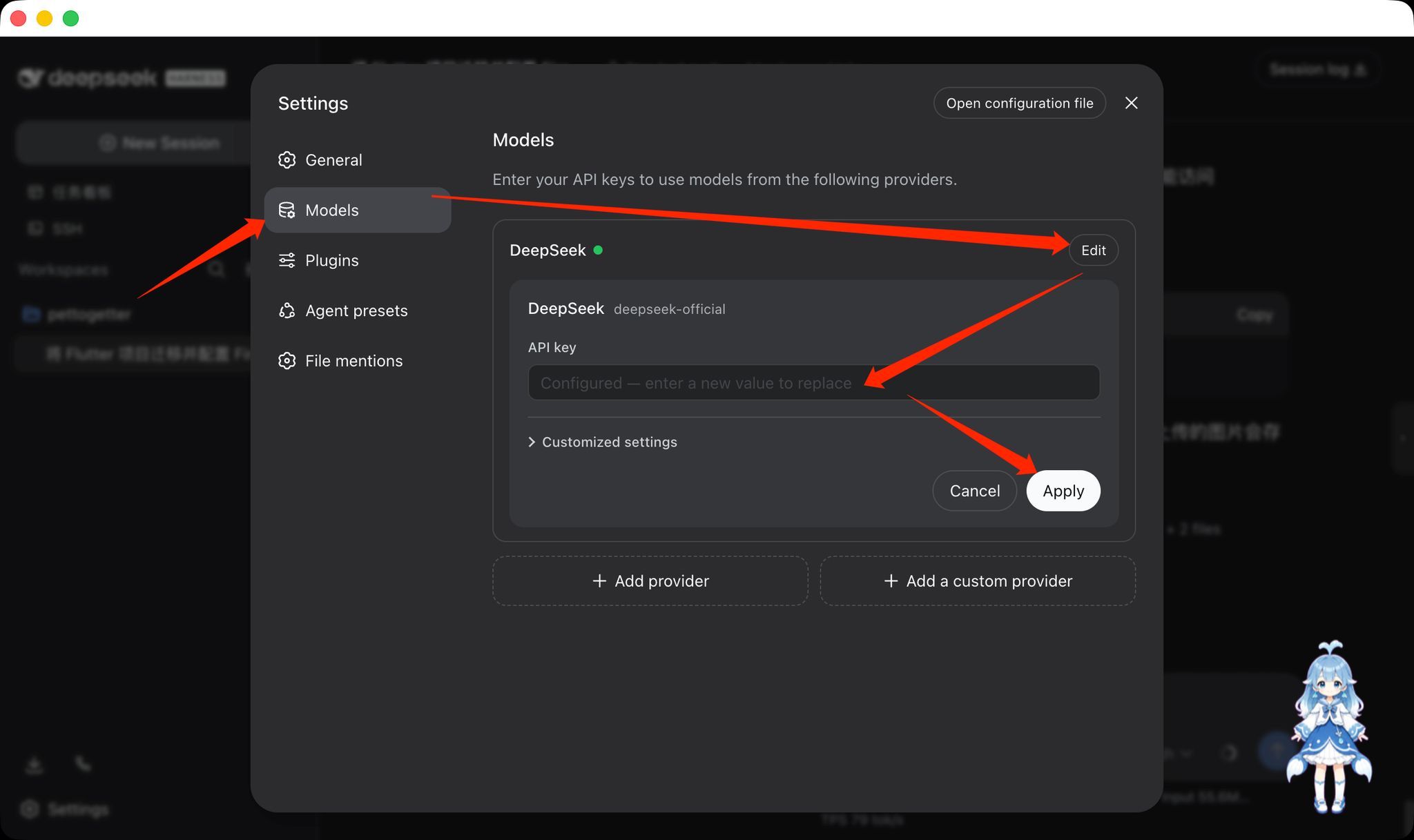Viewport: 1414px width, 840px height.
Task: Click the download icon in the sidebar footer
Action: pos(34,765)
